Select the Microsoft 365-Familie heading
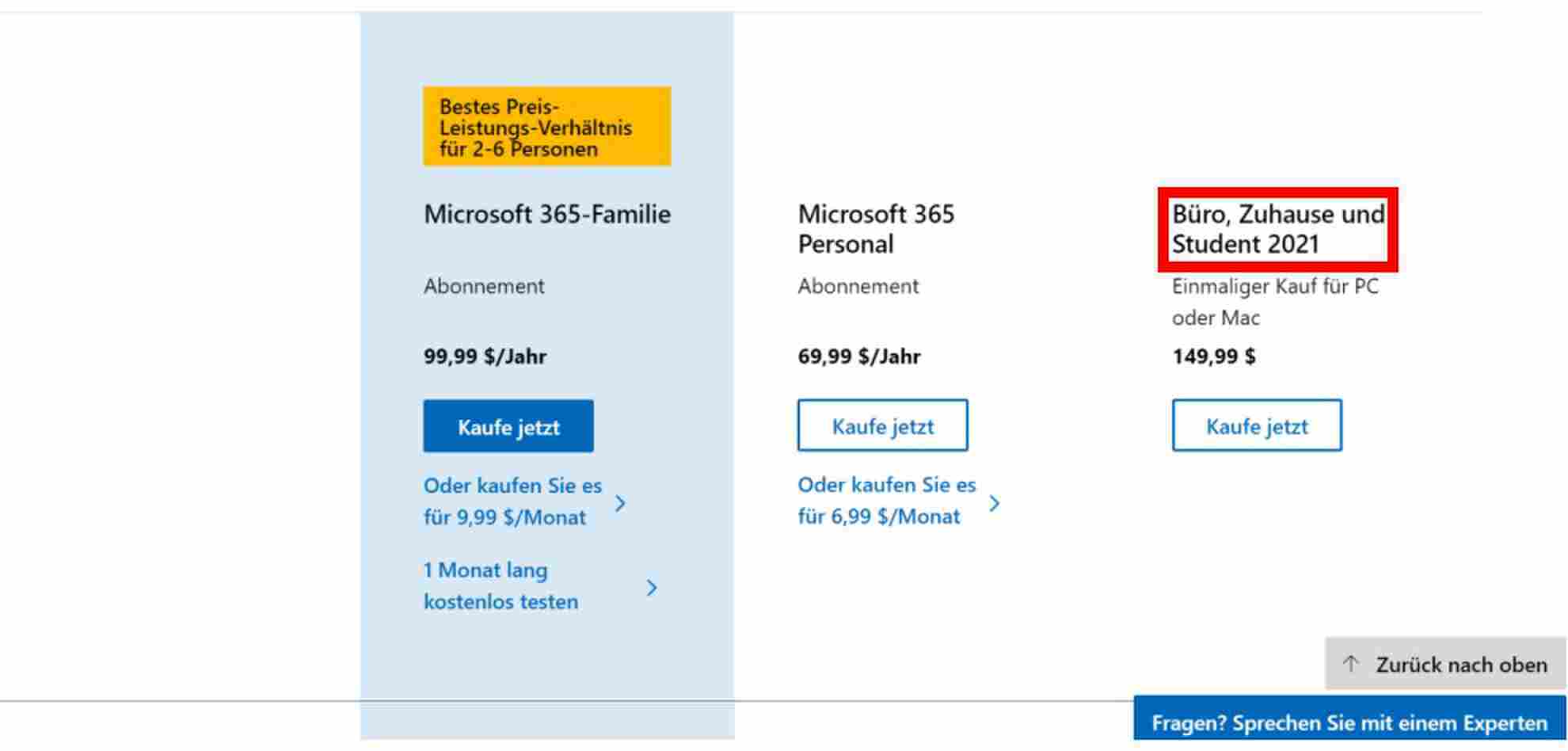This screenshot has width=1568, height=751. pyautogui.click(x=547, y=214)
